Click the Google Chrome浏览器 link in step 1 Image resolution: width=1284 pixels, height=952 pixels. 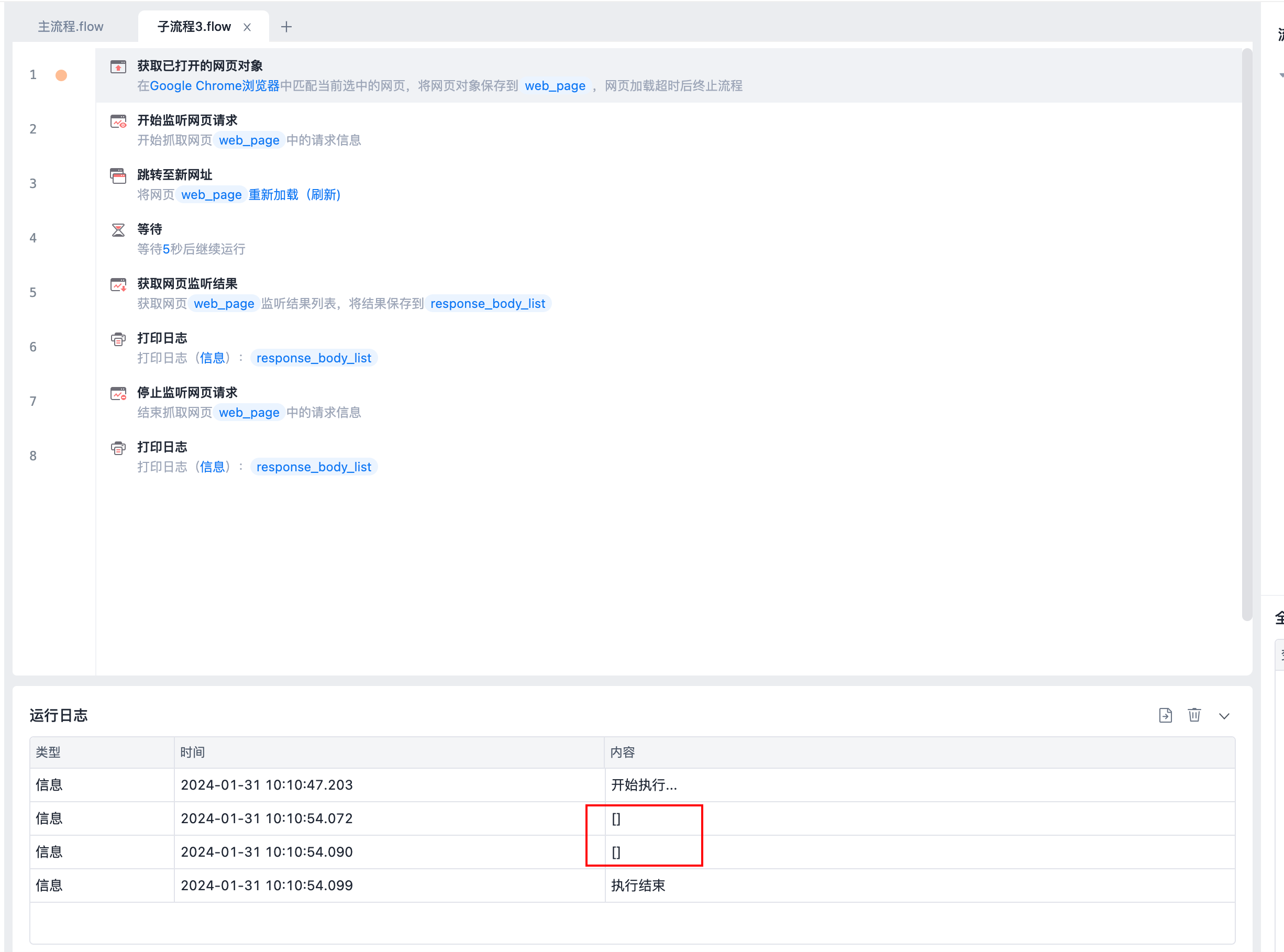[214, 86]
